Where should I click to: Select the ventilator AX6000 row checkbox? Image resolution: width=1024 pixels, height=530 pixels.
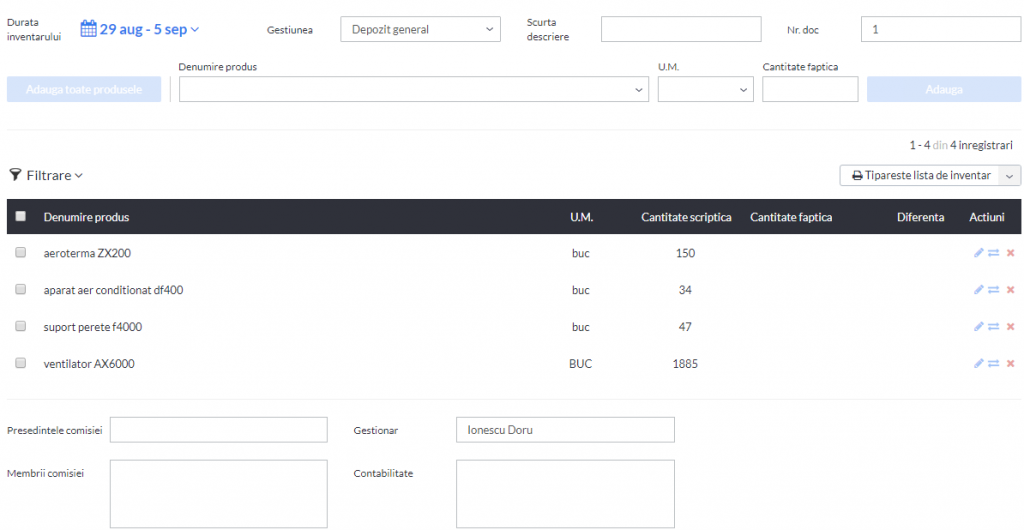tap(20, 363)
